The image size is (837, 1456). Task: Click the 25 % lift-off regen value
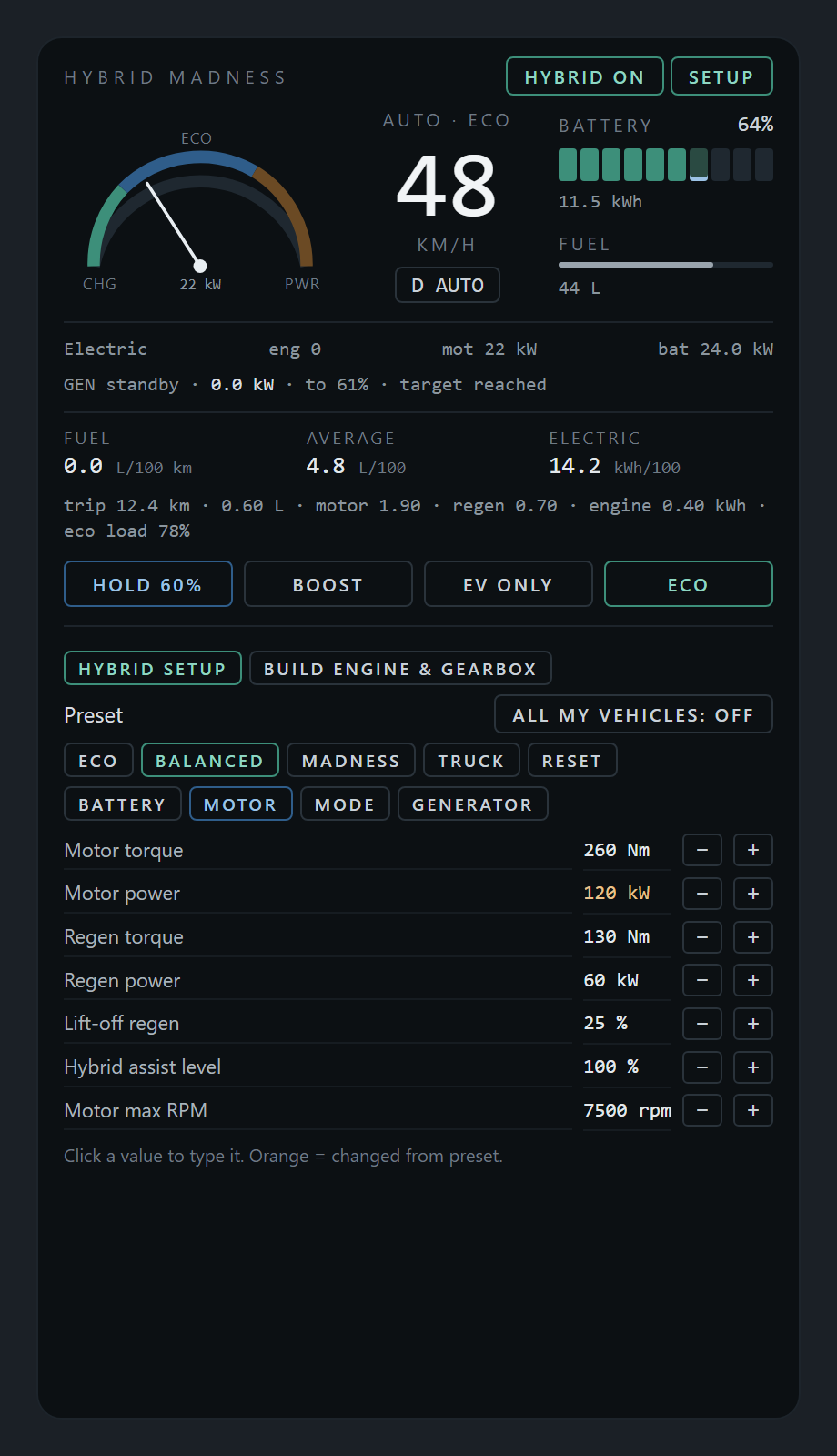[x=606, y=1024]
